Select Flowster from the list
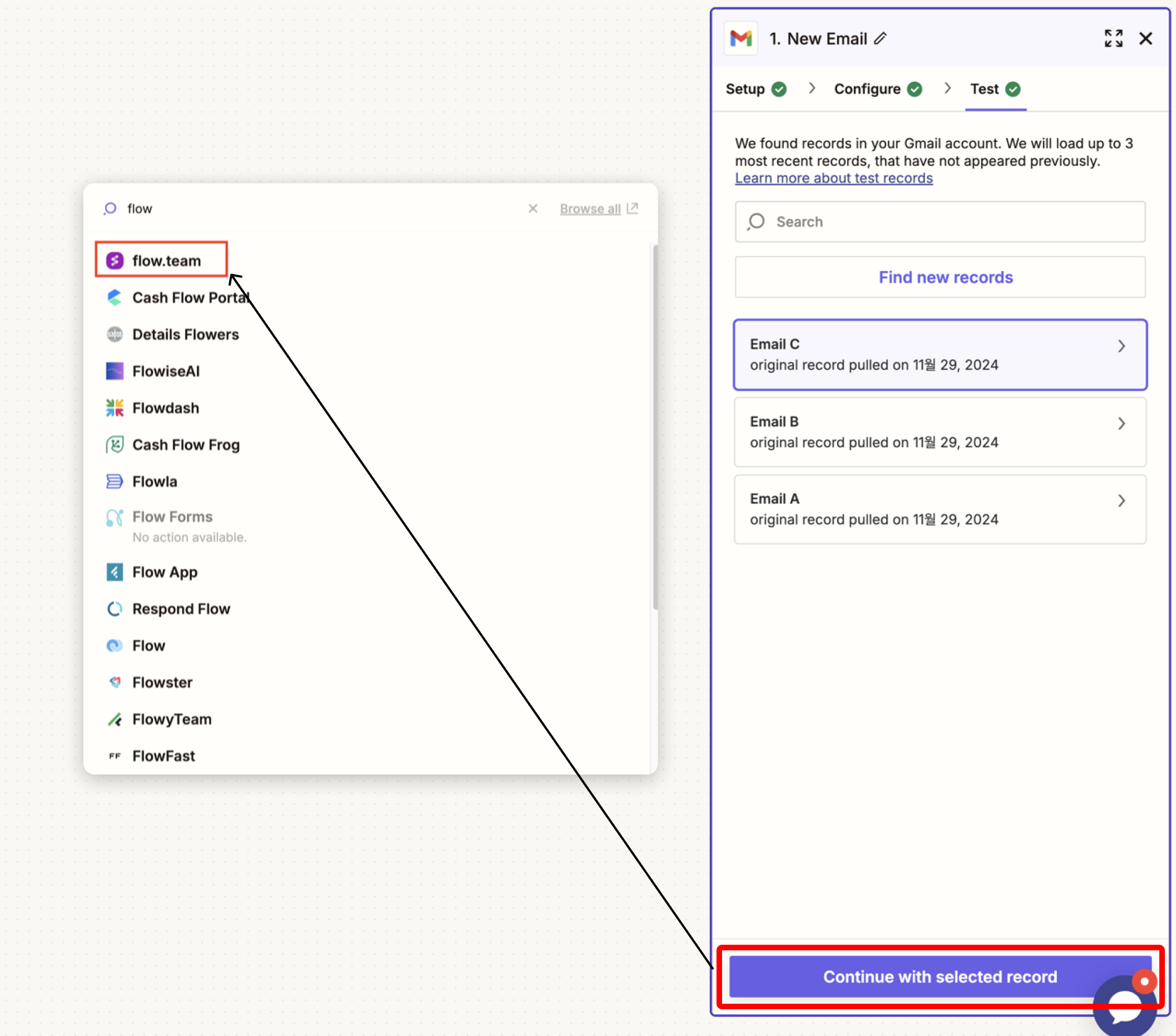Viewport: 1176px width, 1036px height. [x=162, y=683]
